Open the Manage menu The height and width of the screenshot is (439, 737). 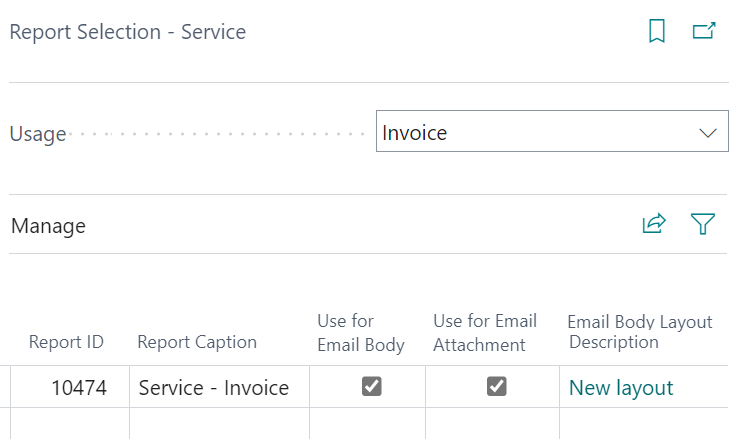tap(48, 226)
